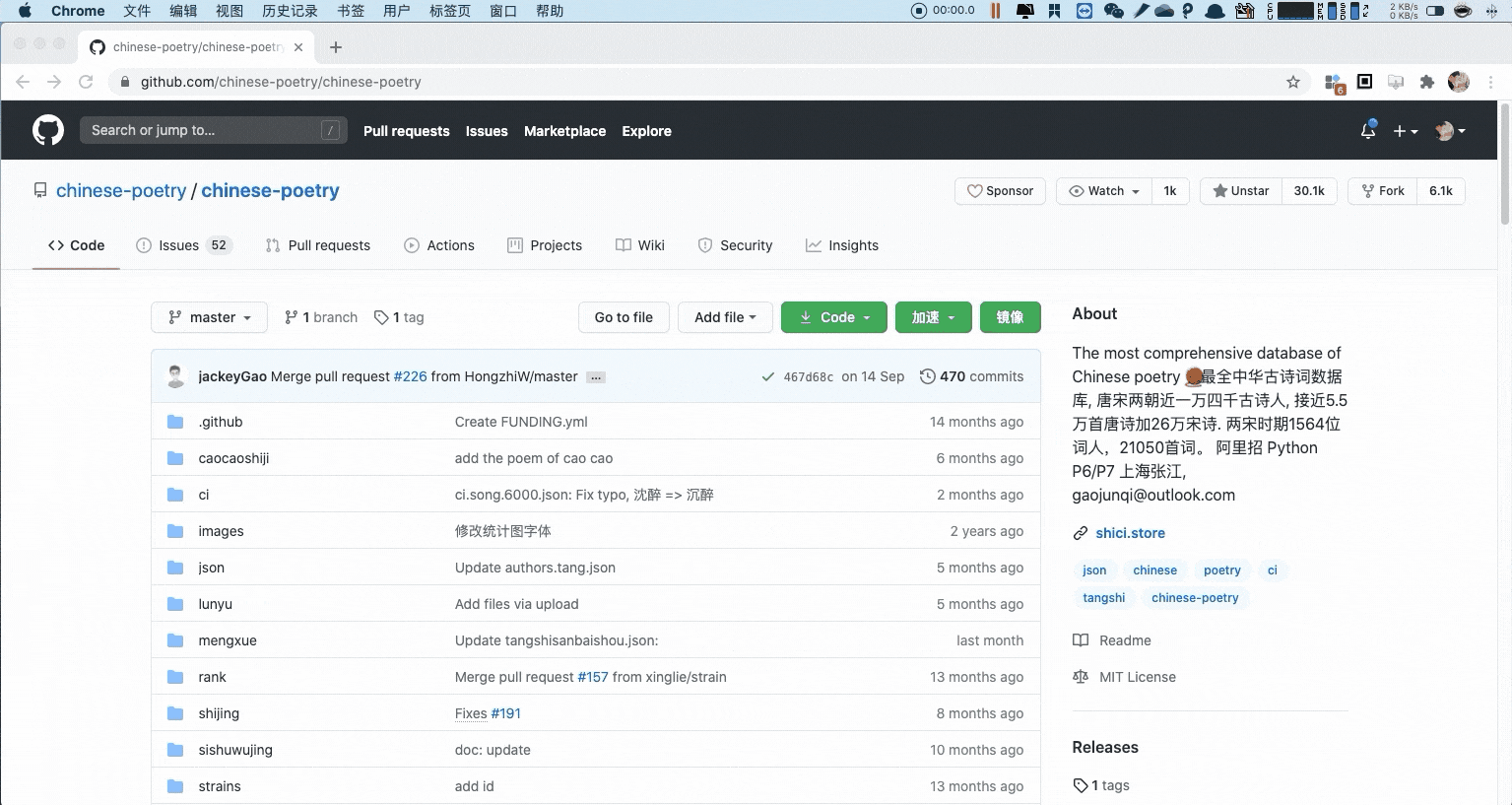Click the folder icon beside the shijing directory

coord(175,712)
